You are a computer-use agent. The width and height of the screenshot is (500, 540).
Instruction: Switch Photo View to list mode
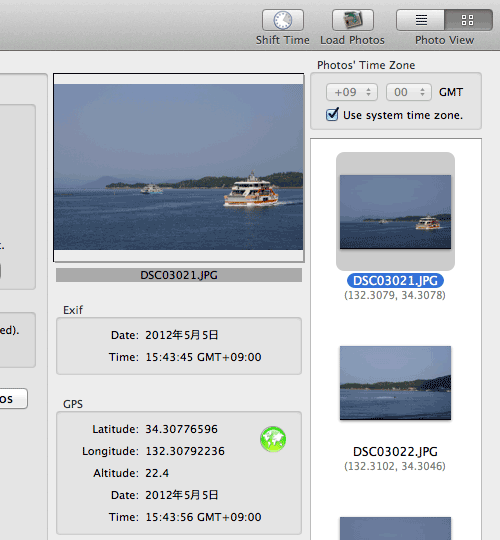[420, 20]
